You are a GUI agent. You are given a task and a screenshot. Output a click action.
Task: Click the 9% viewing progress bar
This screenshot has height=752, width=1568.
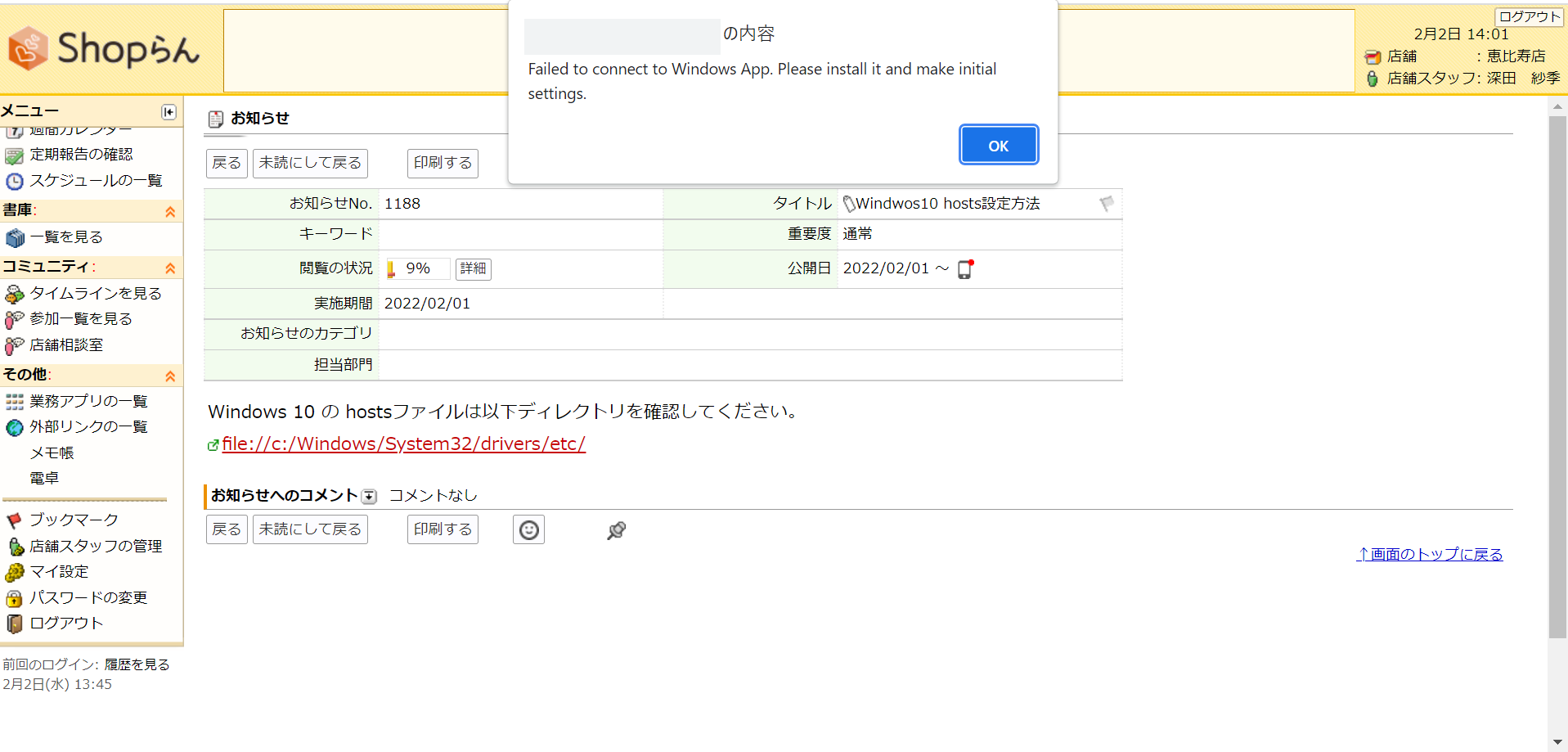coord(416,268)
